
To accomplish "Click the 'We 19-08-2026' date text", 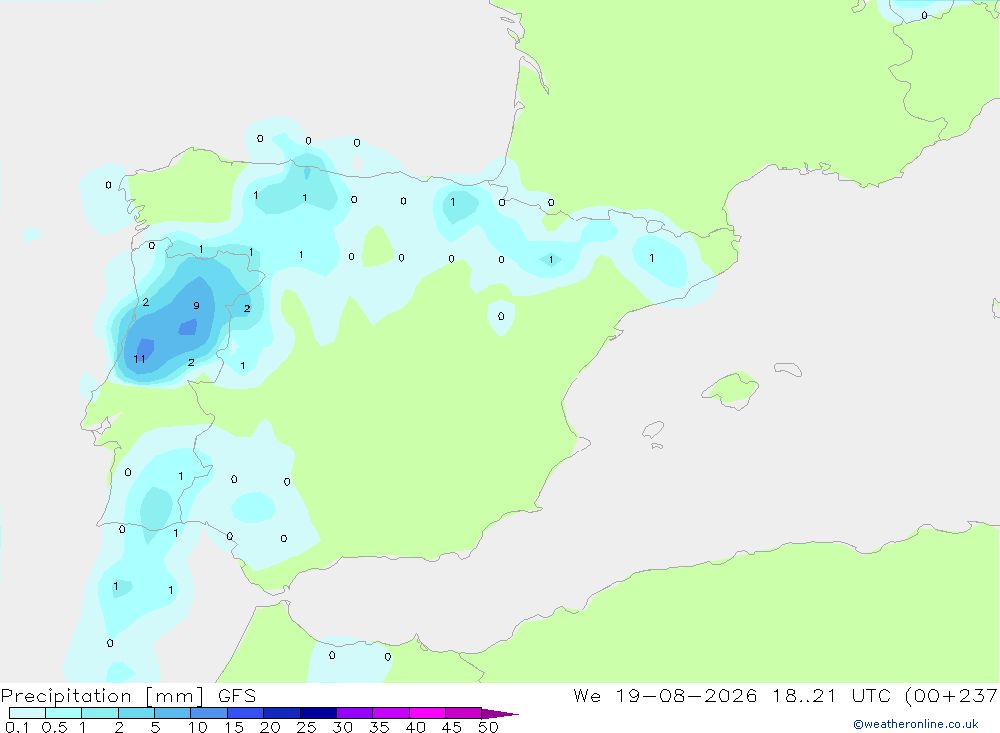I will click(x=665, y=696).
